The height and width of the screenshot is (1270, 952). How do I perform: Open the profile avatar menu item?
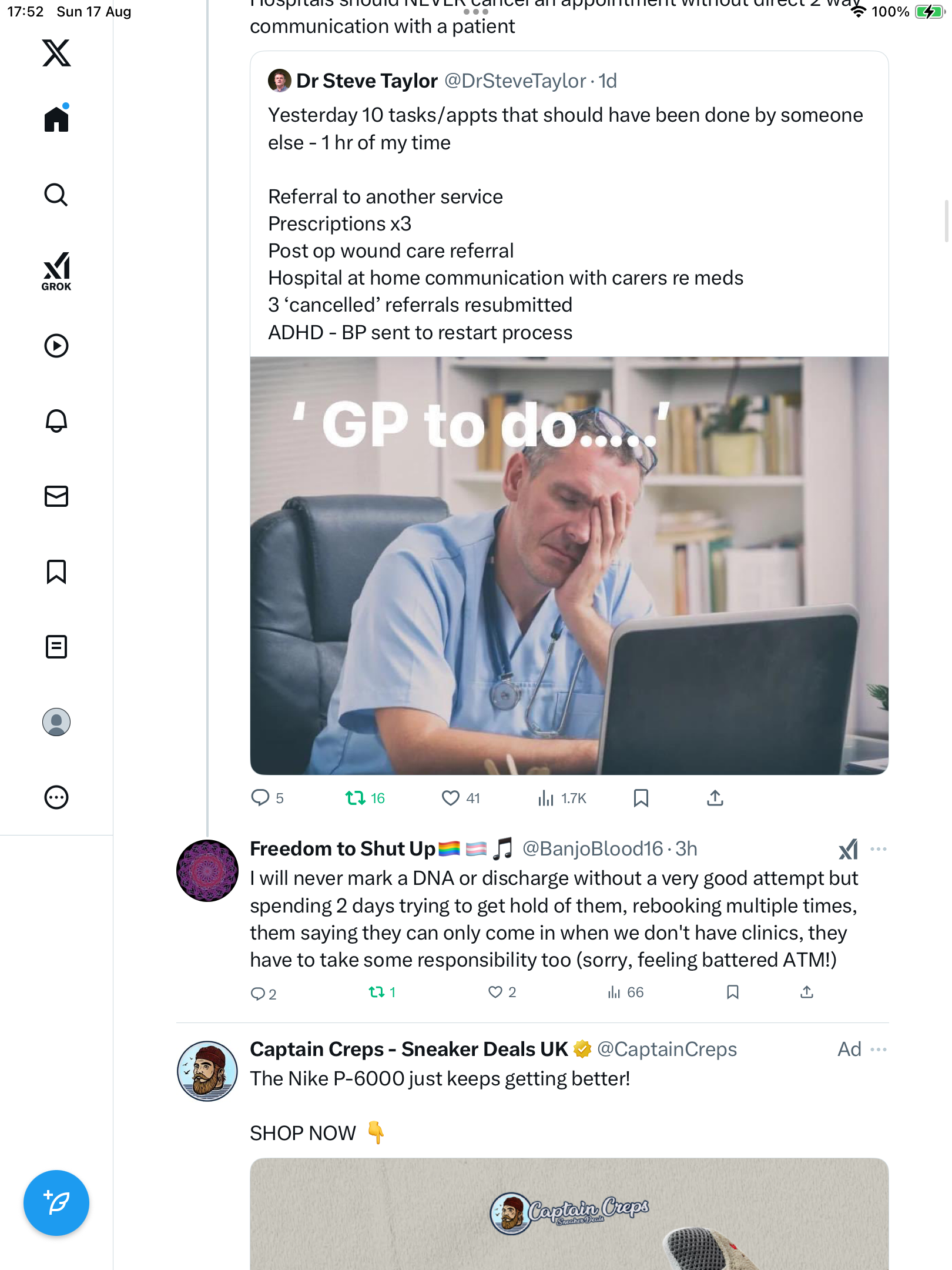point(56,722)
